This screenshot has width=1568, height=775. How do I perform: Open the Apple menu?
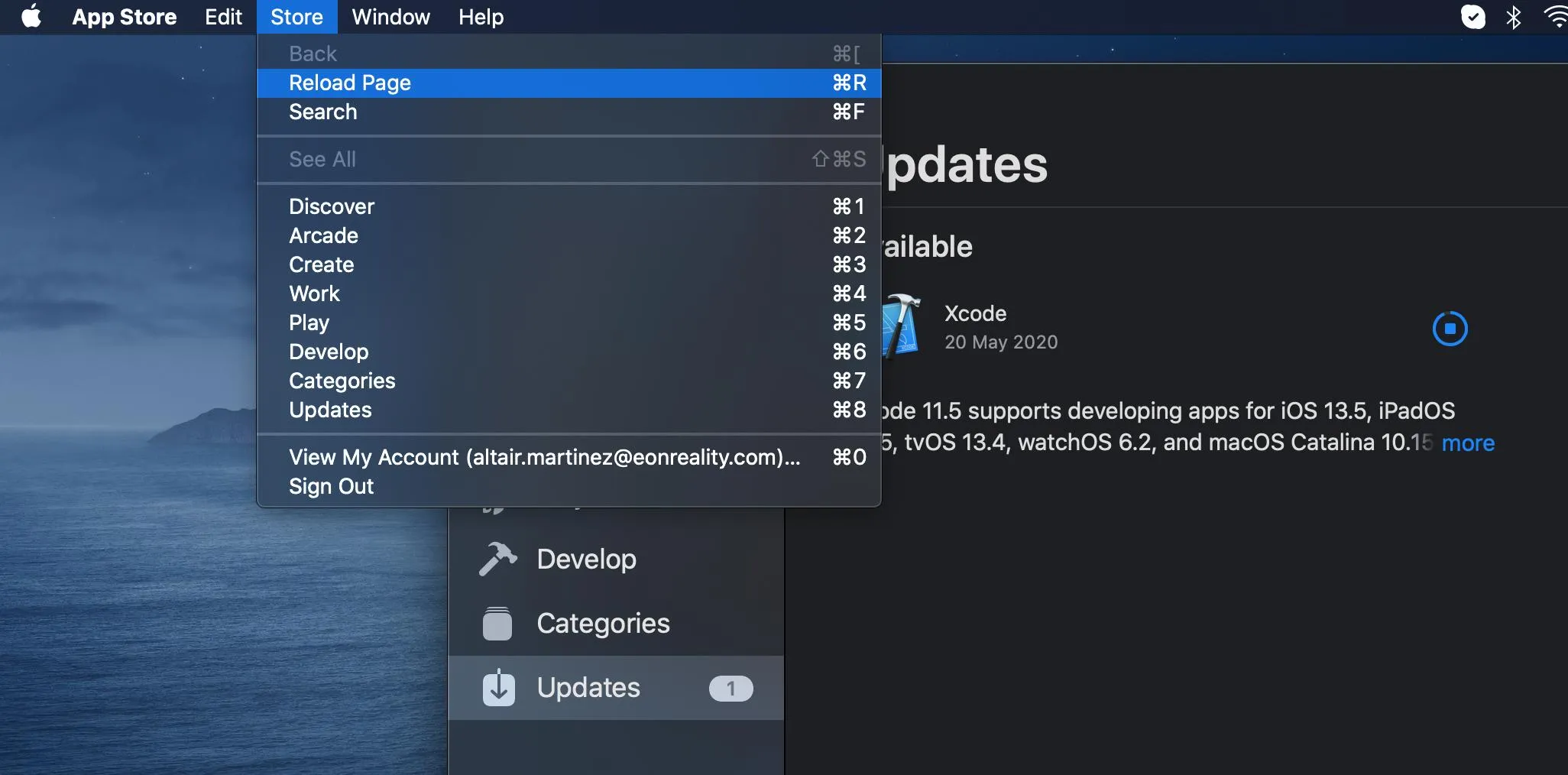tap(31, 16)
